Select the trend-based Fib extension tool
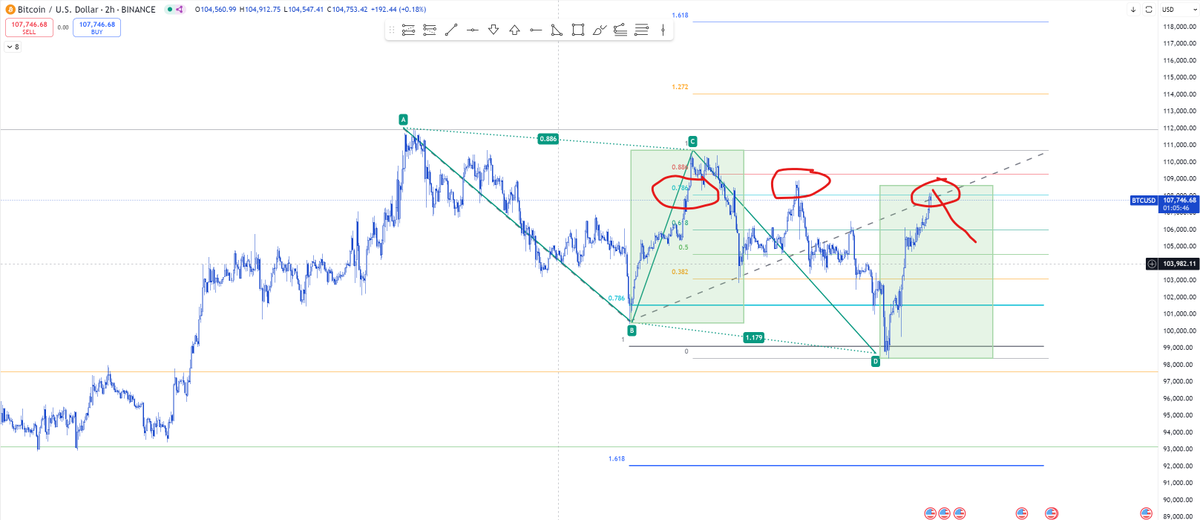The width and height of the screenshot is (1200, 520). [x=429, y=30]
